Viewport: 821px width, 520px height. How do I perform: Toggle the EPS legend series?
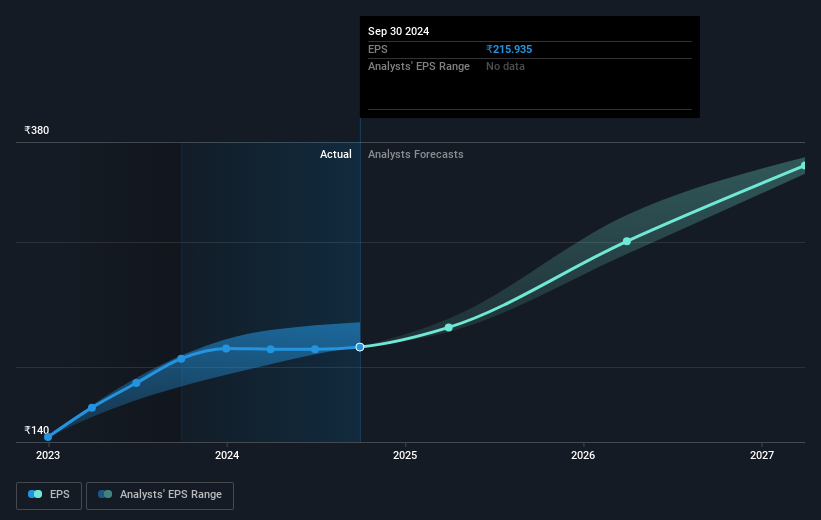(49, 495)
